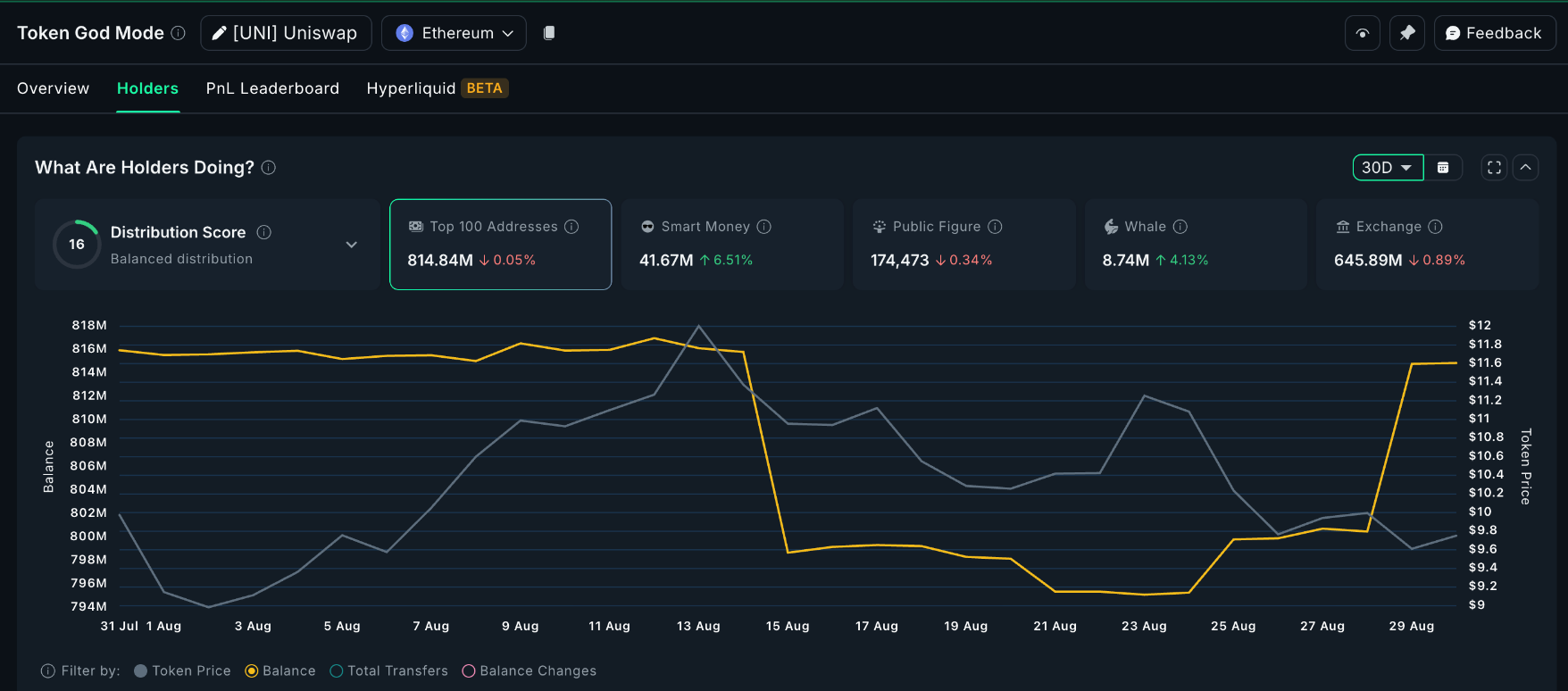Click the eye watch icon in header
Screen dimensions: 1568x691
click(x=1362, y=33)
